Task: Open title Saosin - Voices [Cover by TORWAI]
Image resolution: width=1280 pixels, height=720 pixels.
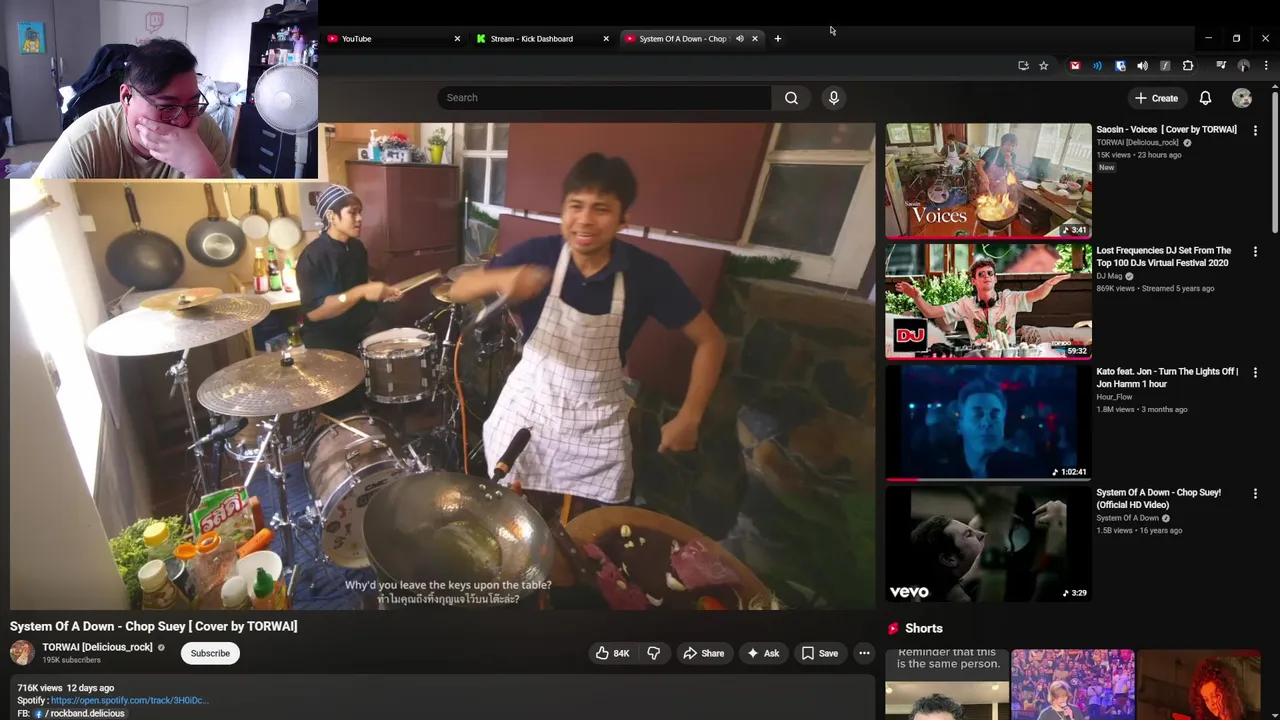Action: coord(1166,130)
